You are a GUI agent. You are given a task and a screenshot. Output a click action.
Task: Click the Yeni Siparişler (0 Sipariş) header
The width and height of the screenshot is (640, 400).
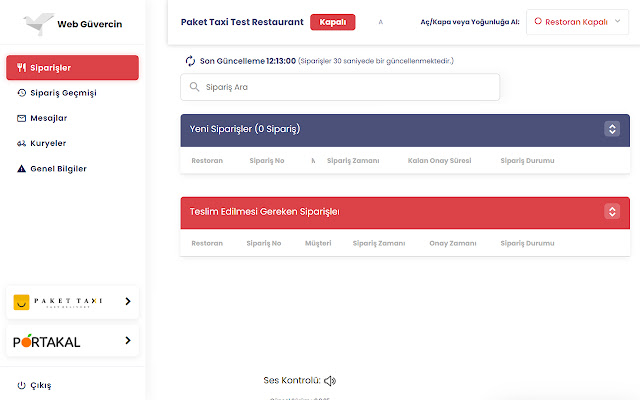coord(405,130)
